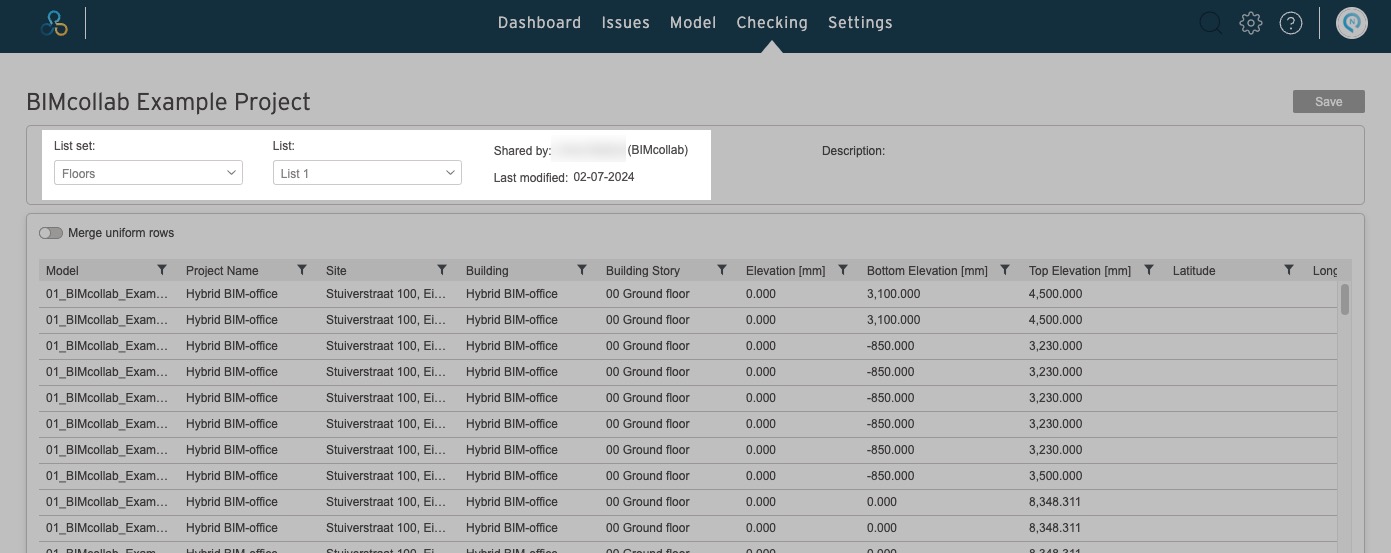Click the Building Story column header
The height and width of the screenshot is (553, 1391).
pyautogui.click(x=643, y=271)
